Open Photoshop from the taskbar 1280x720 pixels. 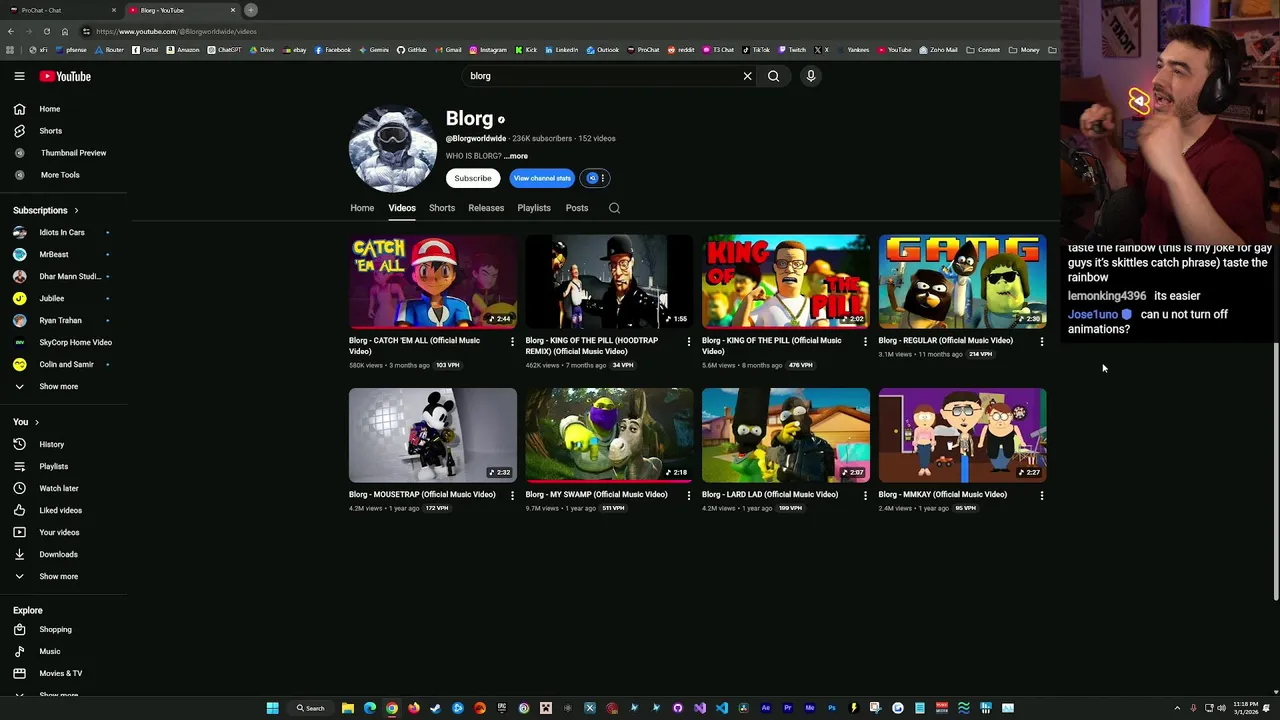point(832,708)
